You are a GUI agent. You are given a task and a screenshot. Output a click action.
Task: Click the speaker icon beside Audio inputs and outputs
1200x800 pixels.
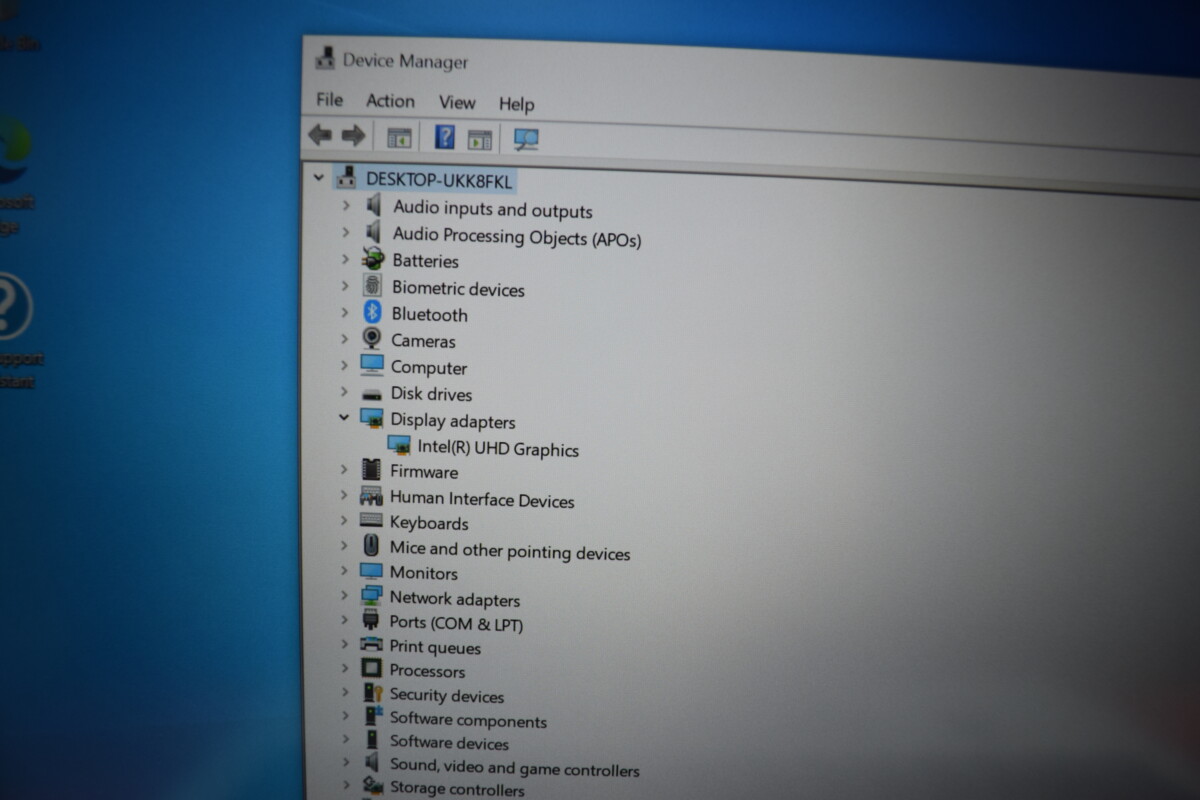374,206
